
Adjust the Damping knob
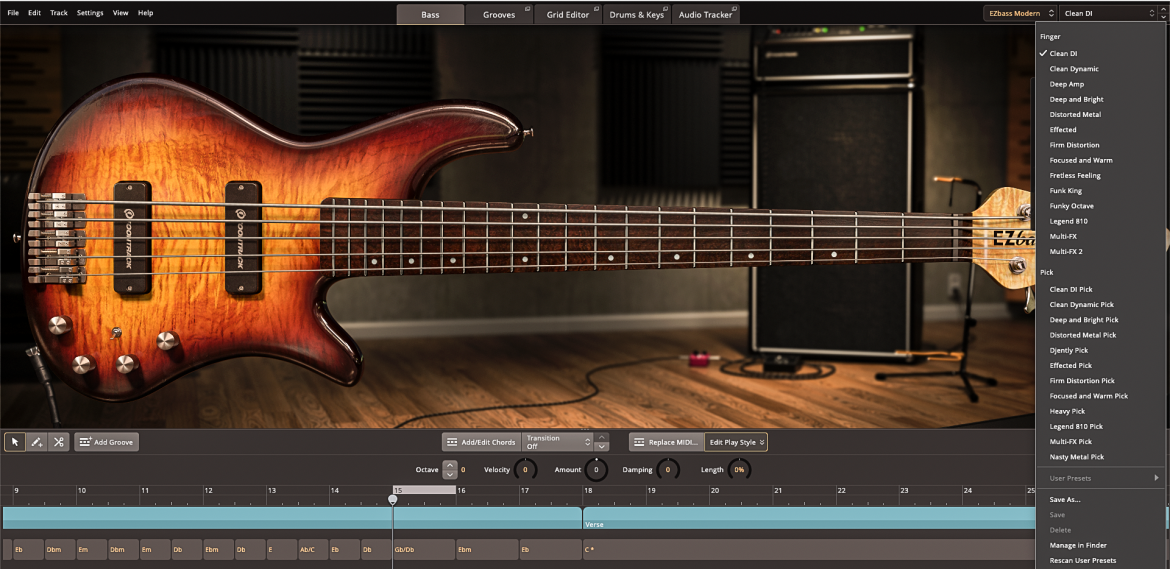click(668, 470)
